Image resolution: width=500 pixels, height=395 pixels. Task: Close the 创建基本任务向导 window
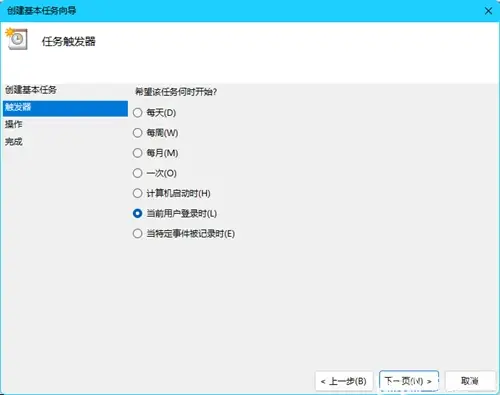(488, 11)
